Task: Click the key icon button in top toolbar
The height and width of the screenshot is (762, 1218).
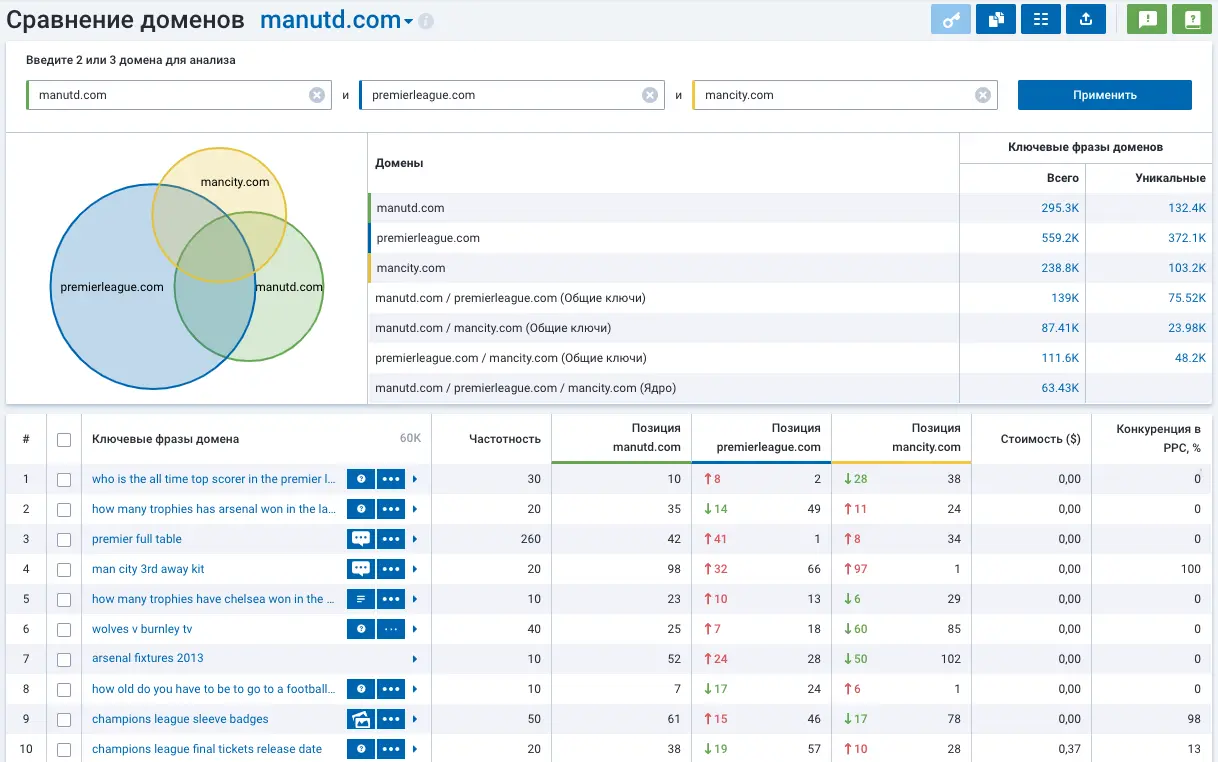Action: click(x=950, y=19)
